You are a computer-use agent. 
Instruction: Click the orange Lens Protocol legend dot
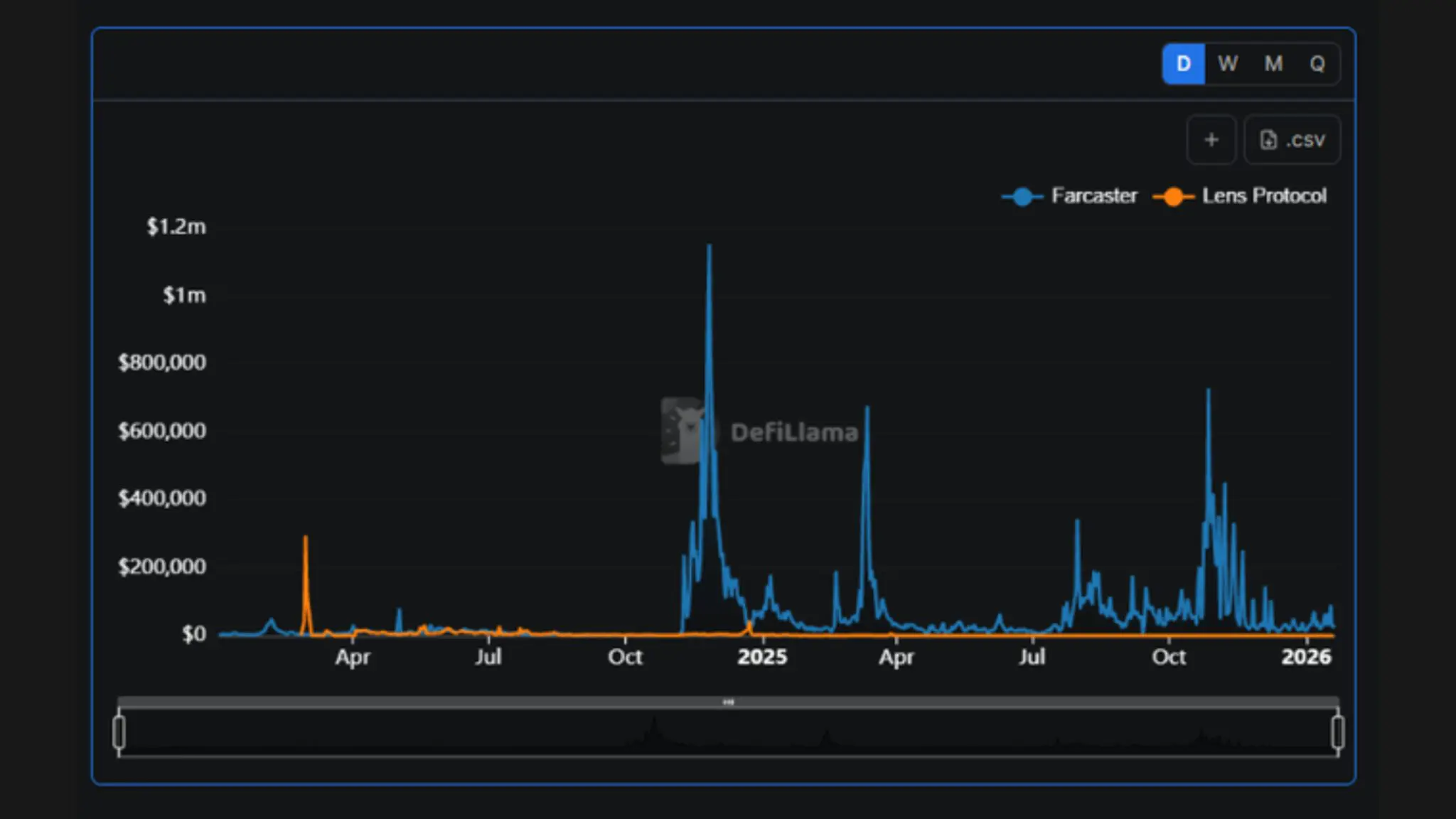tap(1174, 196)
